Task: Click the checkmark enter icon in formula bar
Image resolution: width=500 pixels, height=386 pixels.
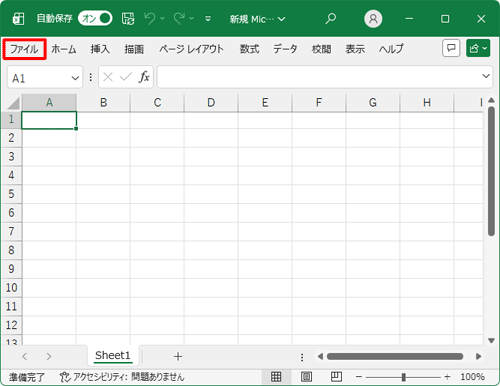Action: (x=126, y=77)
